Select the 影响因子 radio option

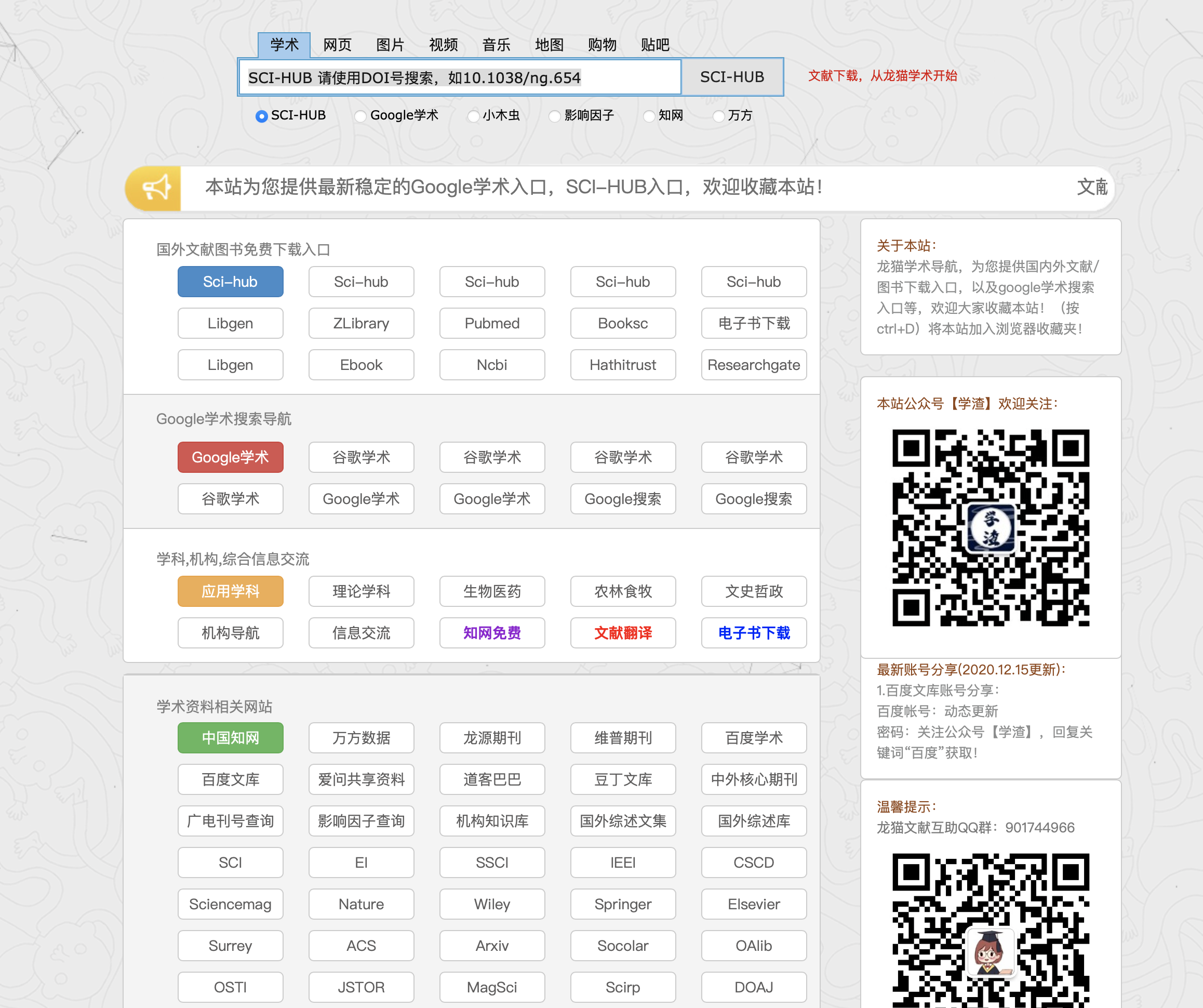click(x=555, y=116)
